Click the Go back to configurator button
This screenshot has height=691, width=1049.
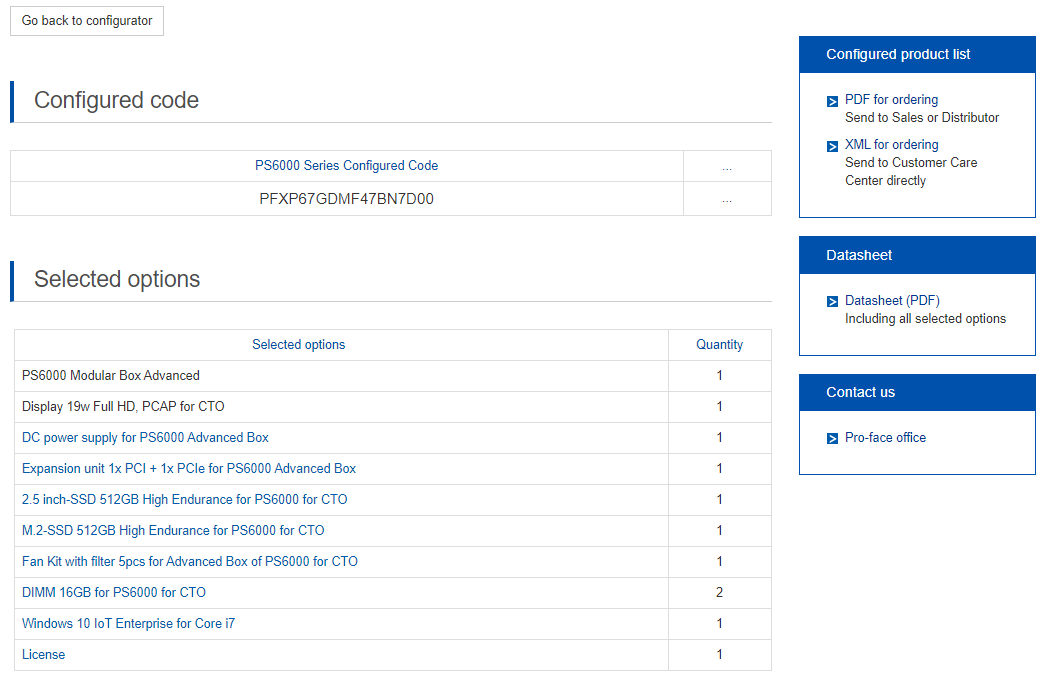[x=87, y=21]
